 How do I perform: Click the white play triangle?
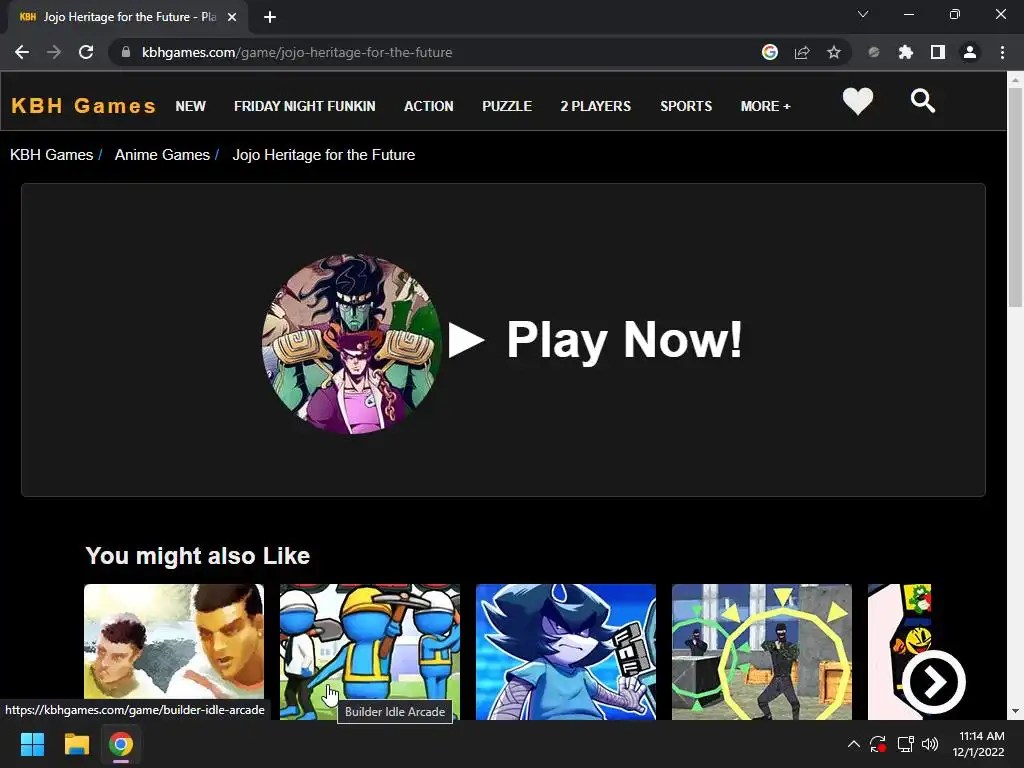[466, 340]
